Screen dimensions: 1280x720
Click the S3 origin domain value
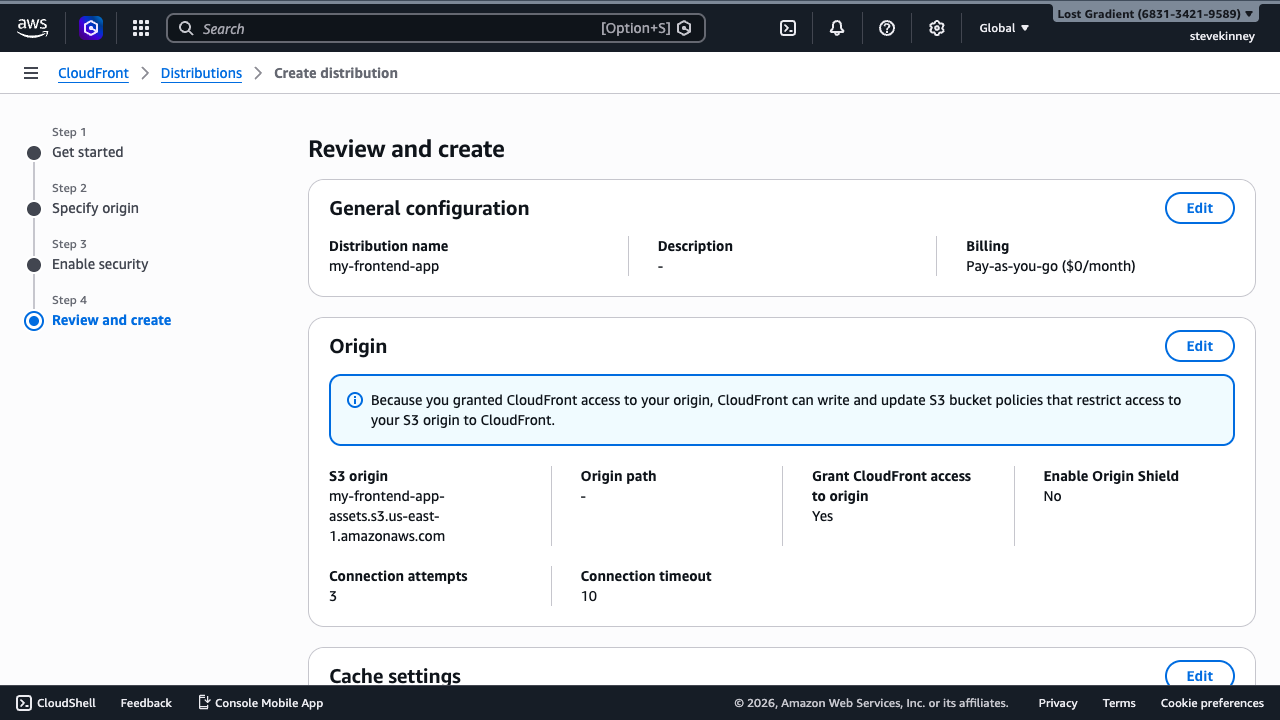[387, 516]
